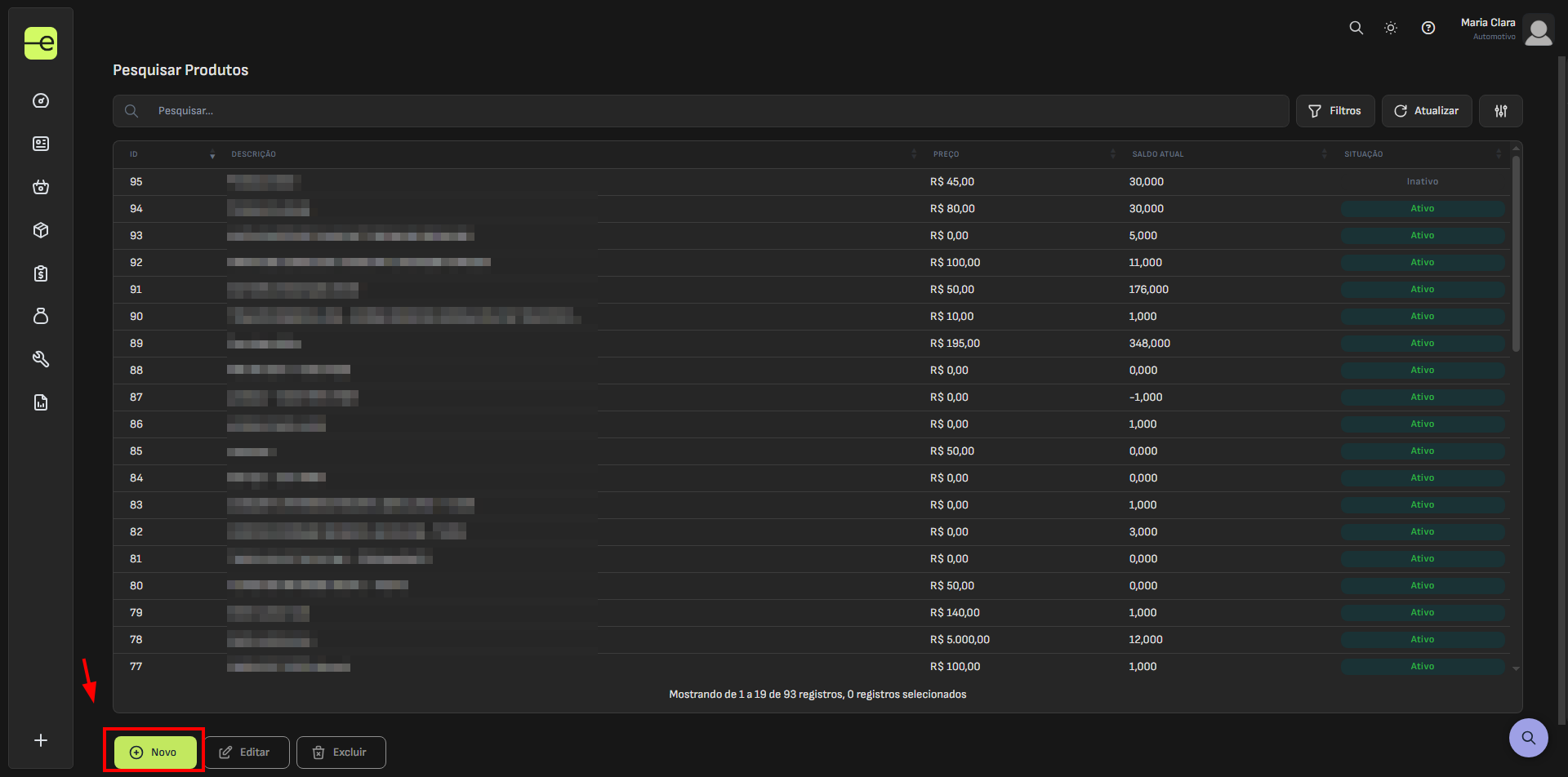
Task: Click the negative balance -1,000
Action: coord(1145,397)
